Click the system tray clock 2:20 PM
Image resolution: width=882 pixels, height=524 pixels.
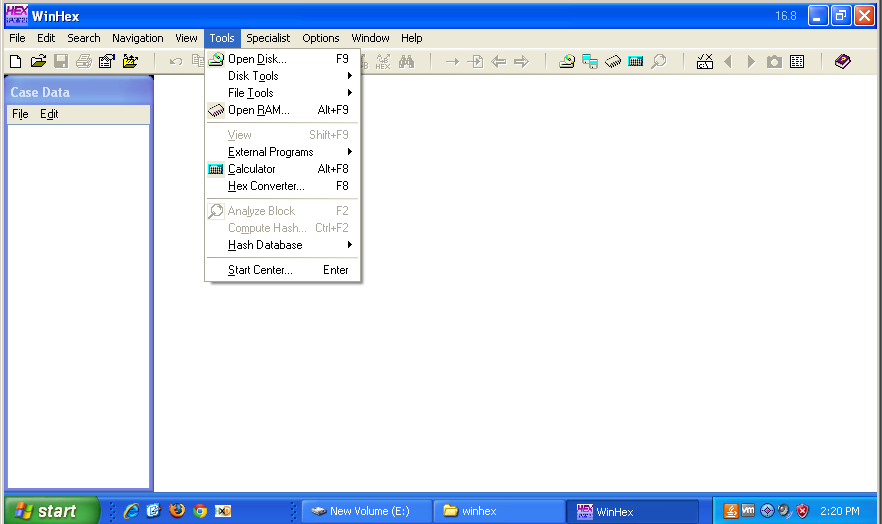click(x=840, y=511)
